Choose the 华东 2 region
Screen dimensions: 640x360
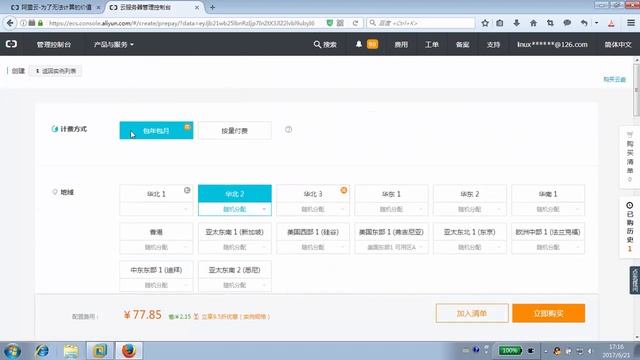pyautogui.click(x=470, y=193)
